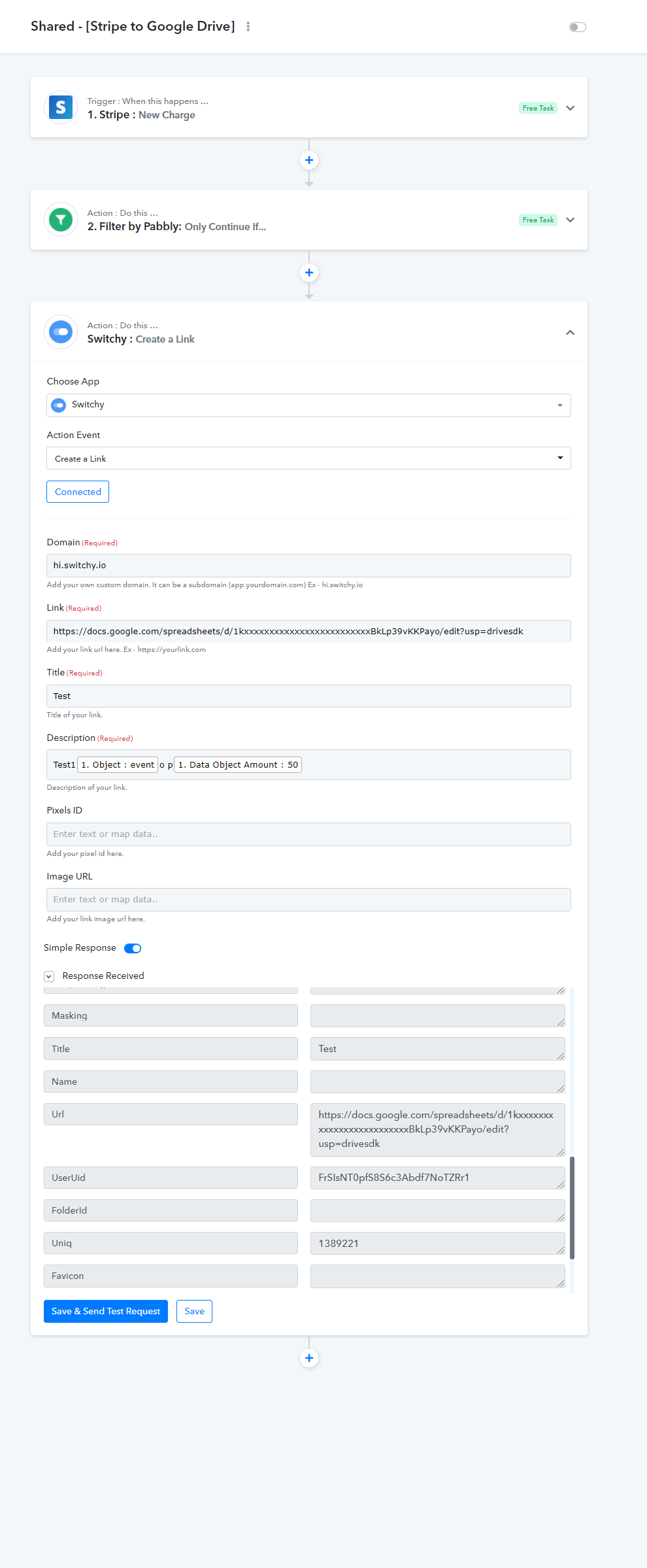Click the Switchy app icon in step header
Image resolution: width=647 pixels, height=1568 pixels.
pyautogui.click(x=61, y=332)
